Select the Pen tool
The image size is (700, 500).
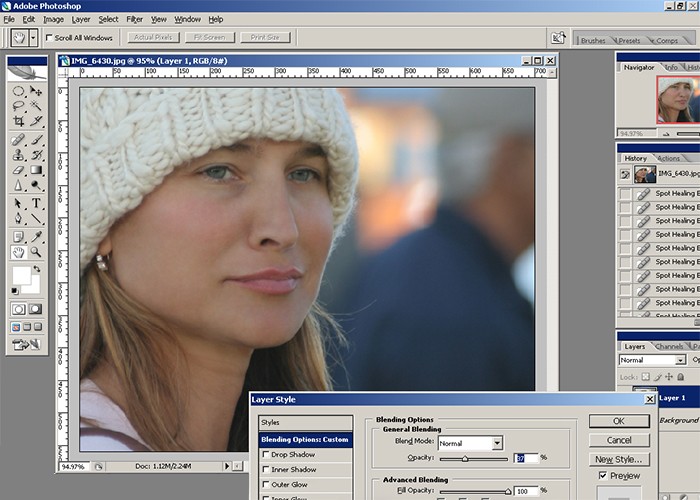[18, 218]
